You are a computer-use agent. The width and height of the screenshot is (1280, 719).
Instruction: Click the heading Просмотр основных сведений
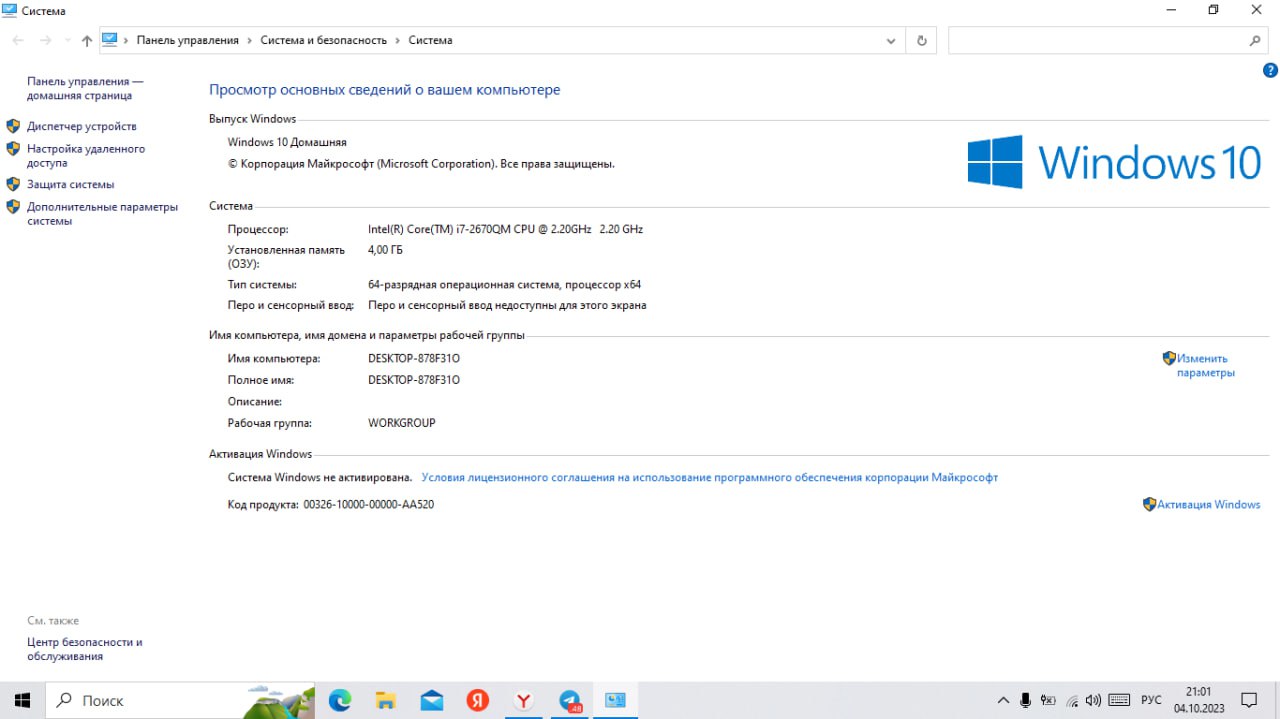pos(384,90)
